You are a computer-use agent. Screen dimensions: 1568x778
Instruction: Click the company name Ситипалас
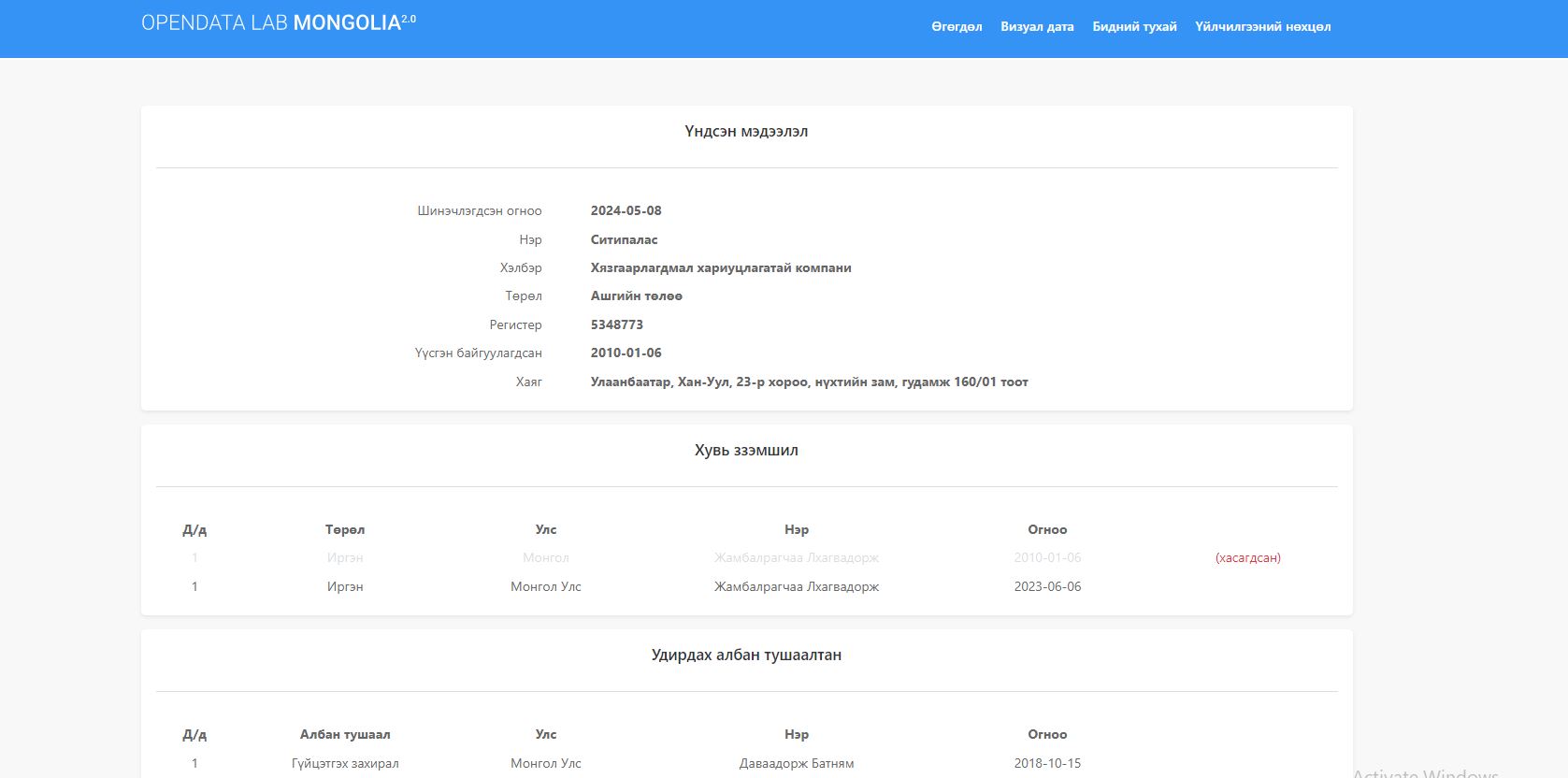pyautogui.click(x=624, y=240)
